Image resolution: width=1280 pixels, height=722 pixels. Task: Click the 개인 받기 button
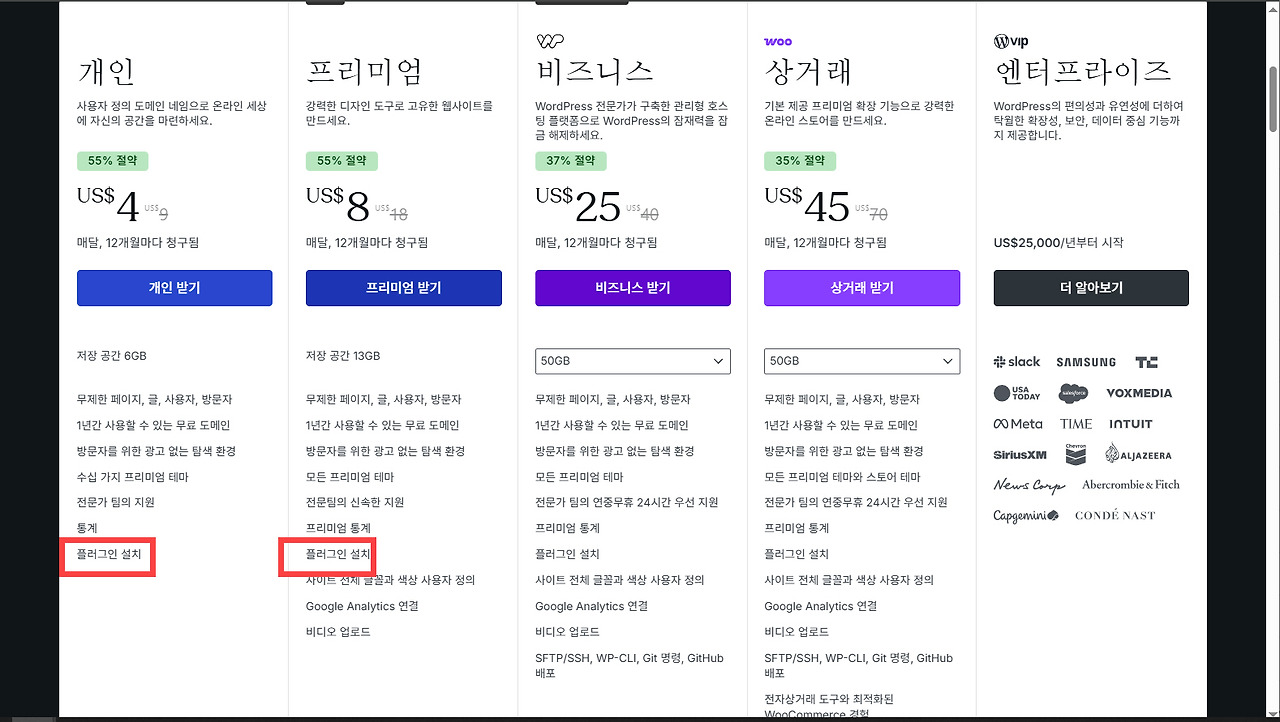pos(174,287)
